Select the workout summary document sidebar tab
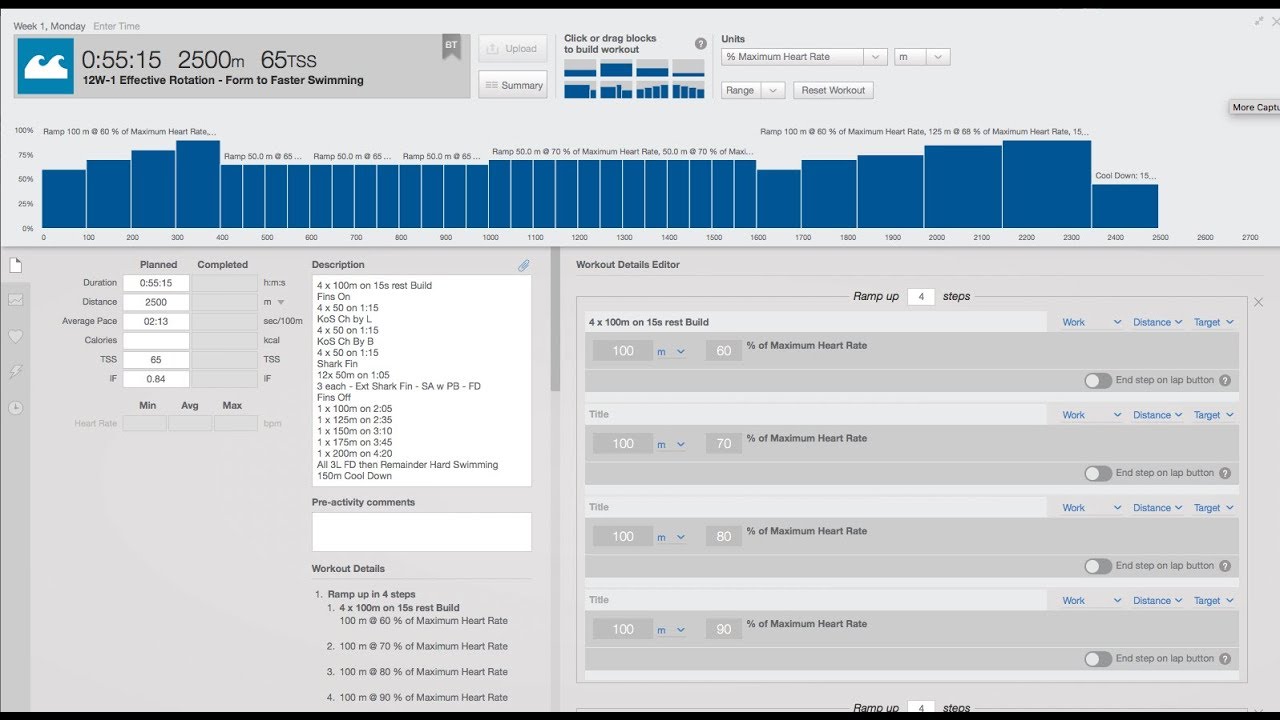This screenshot has height=720, width=1280. [15, 265]
